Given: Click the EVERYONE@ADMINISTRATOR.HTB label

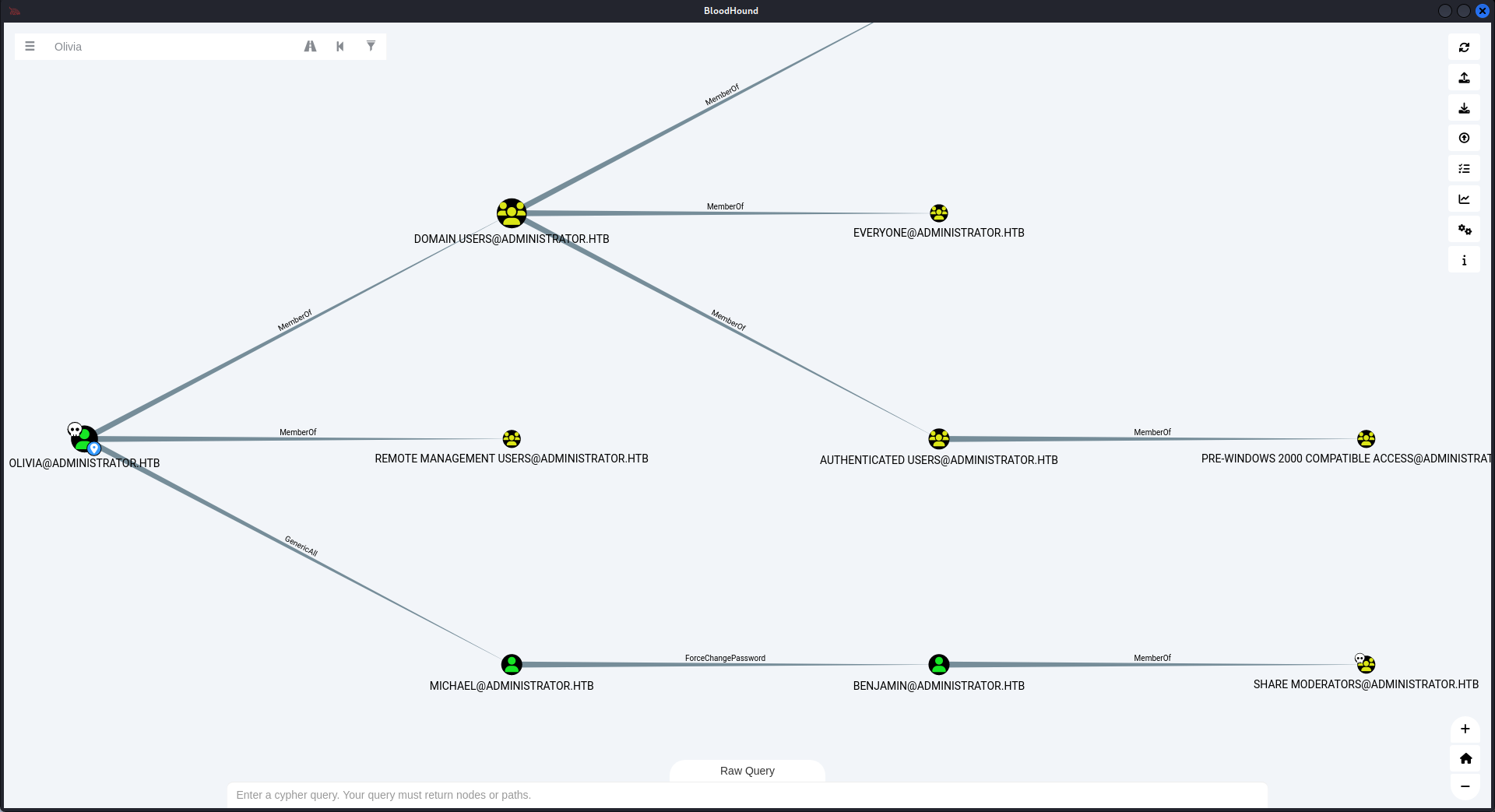Looking at the screenshot, I should pos(939,233).
